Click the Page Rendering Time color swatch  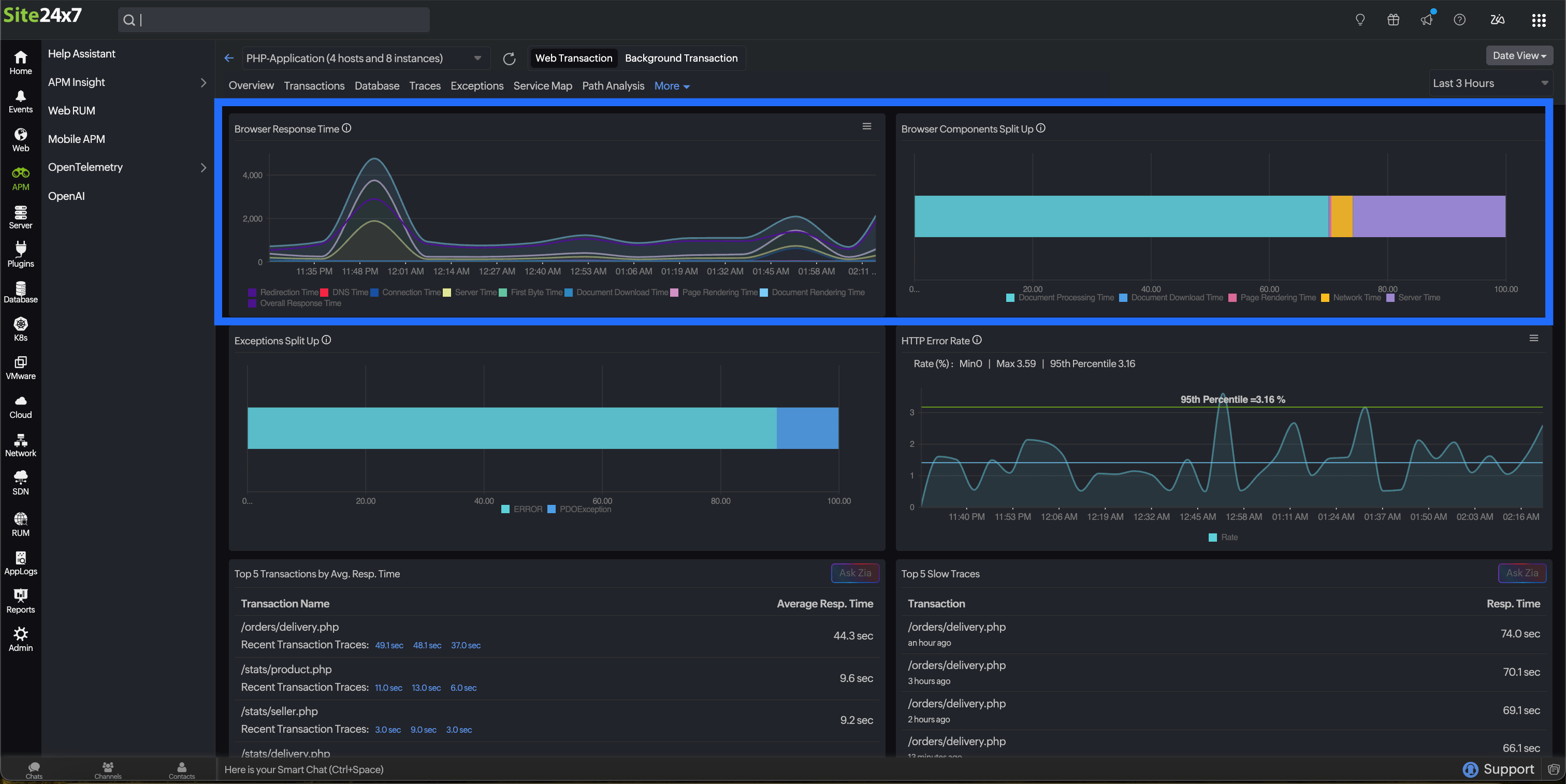coord(674,293)
